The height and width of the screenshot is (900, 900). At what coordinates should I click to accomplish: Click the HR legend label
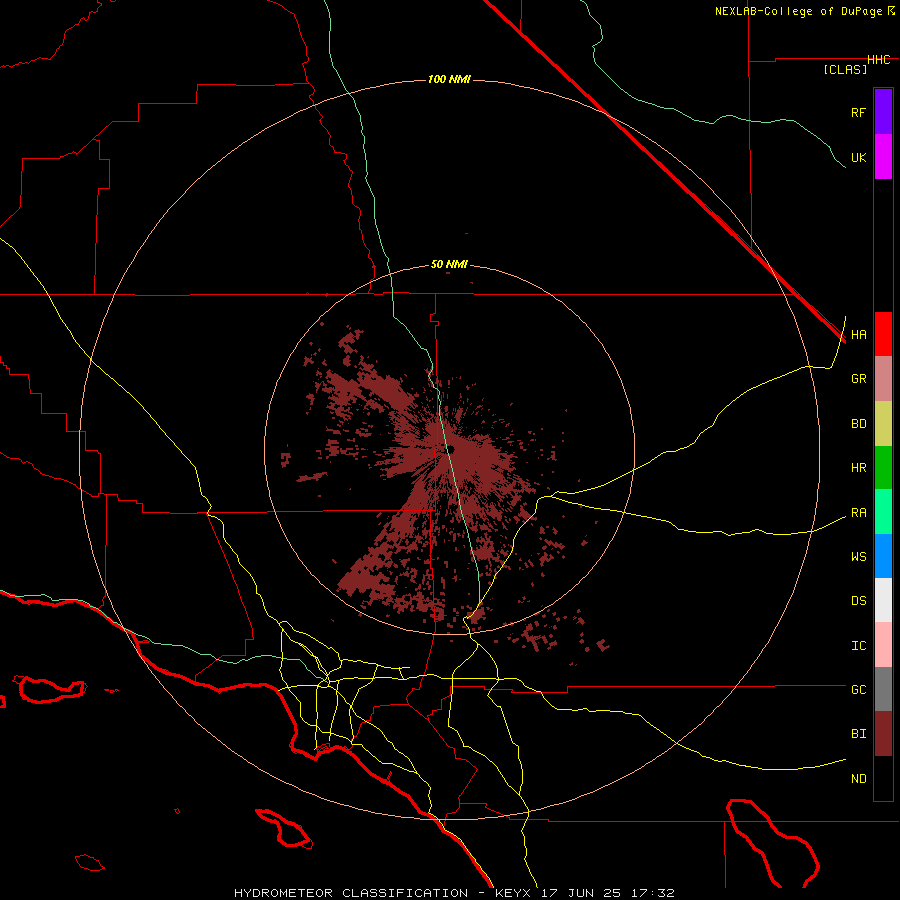coord(858,468)
